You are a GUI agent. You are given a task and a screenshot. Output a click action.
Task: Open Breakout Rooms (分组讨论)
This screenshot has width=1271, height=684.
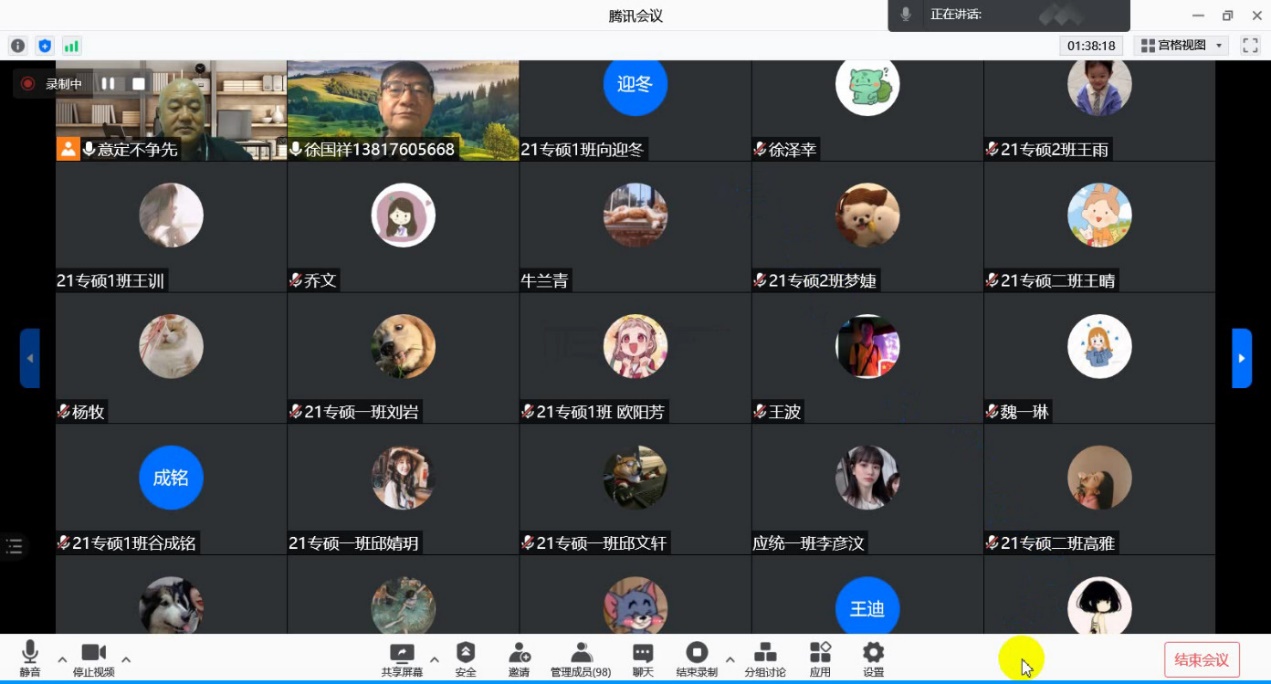765,659
